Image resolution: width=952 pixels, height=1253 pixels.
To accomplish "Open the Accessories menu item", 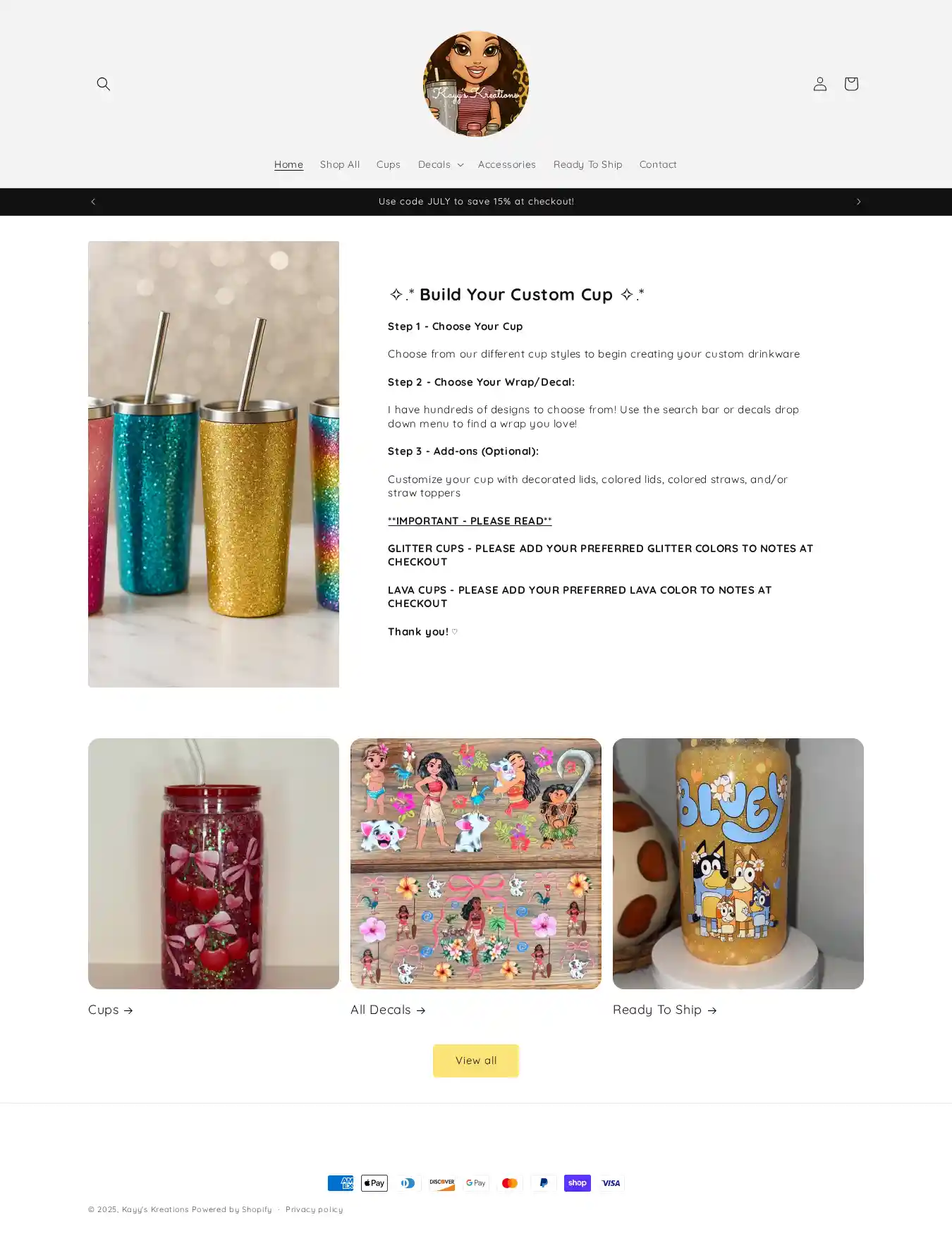I will pyautogui.click(x=506, y=164).
